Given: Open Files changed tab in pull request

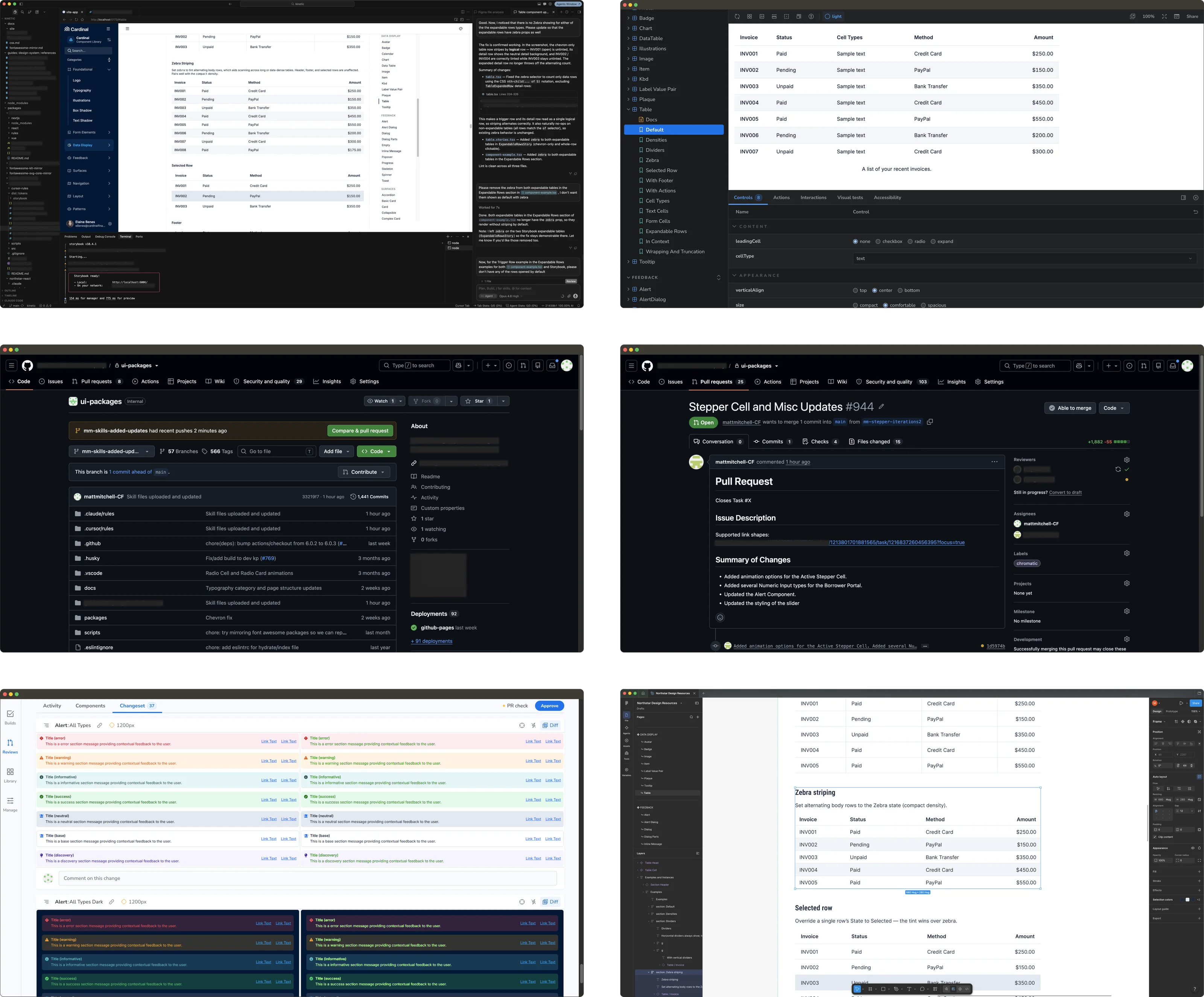Looking at the screenshot, I should tap(875, 442).
